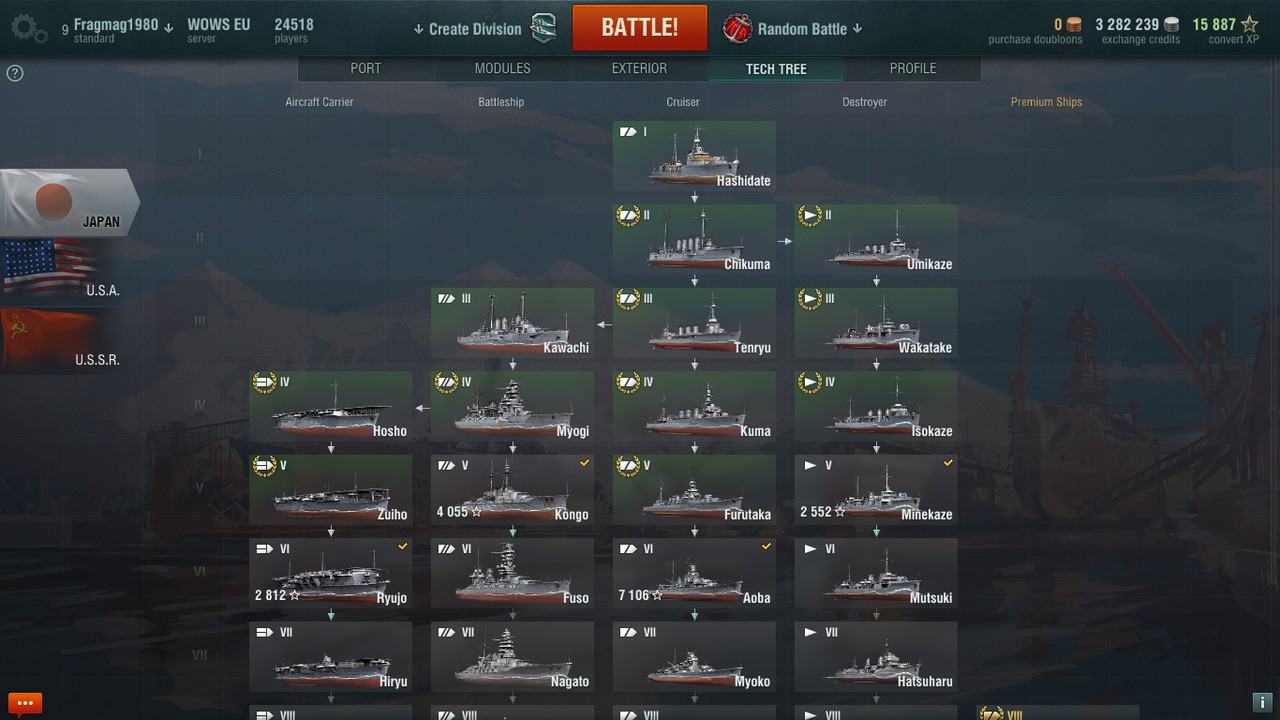Screen dimensions: 1280x720
Task: Click the help question mark icon
Action: coord(15,73)
